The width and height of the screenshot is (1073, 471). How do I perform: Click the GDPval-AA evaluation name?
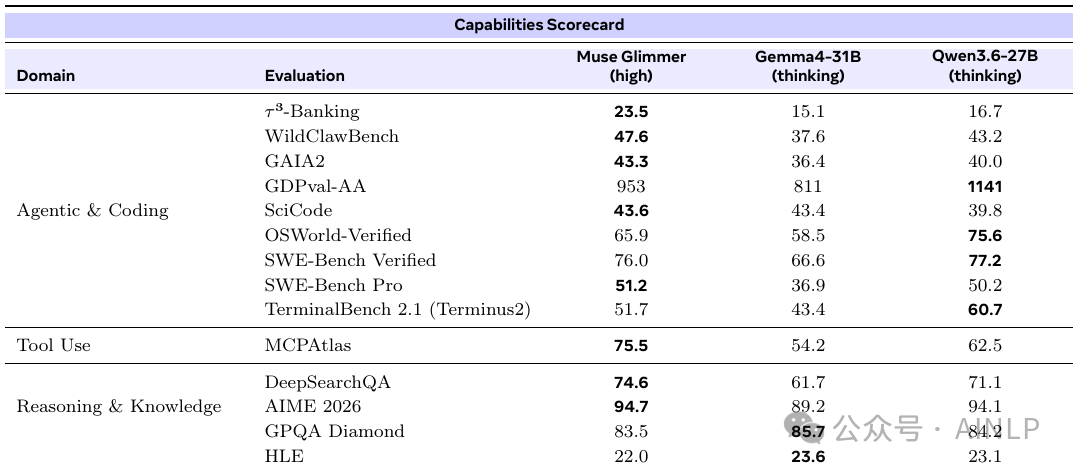(315, 186)
